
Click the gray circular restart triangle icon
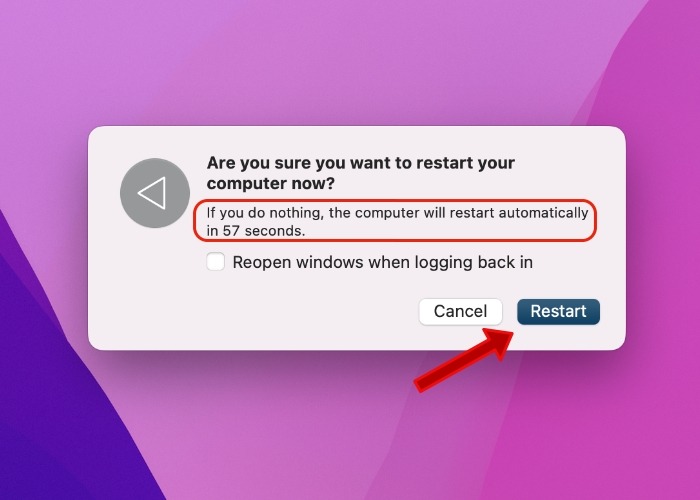155,193
